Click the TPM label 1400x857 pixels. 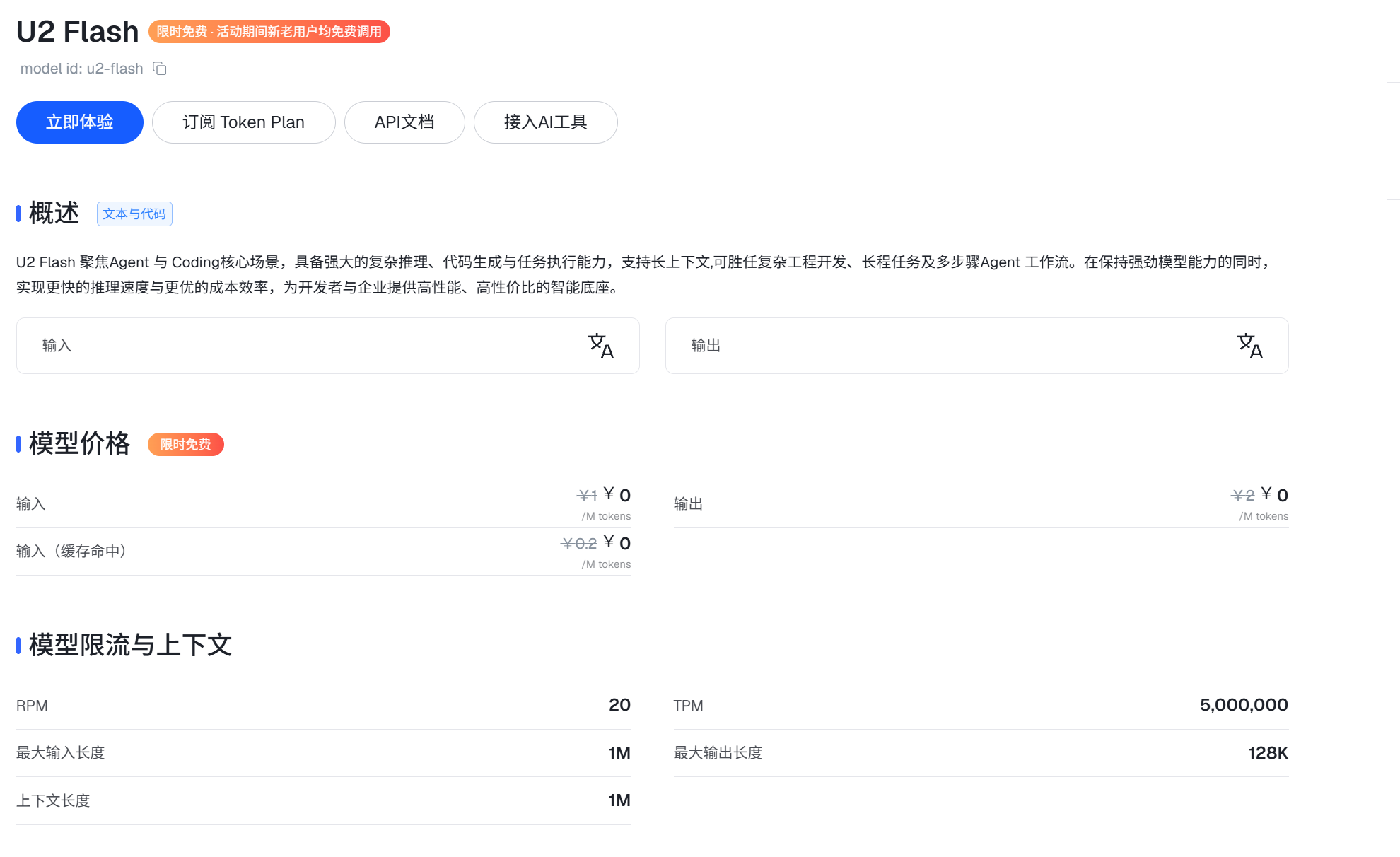(689, 706)
